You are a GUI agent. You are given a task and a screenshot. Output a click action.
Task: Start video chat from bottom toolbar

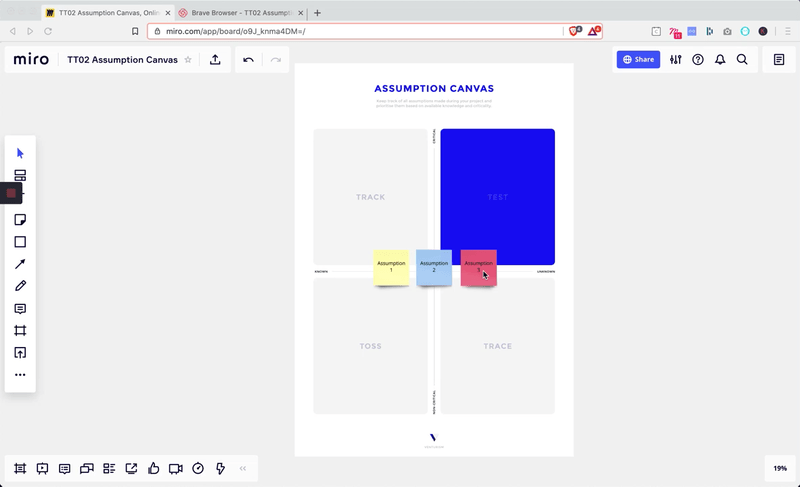(176, 468)
